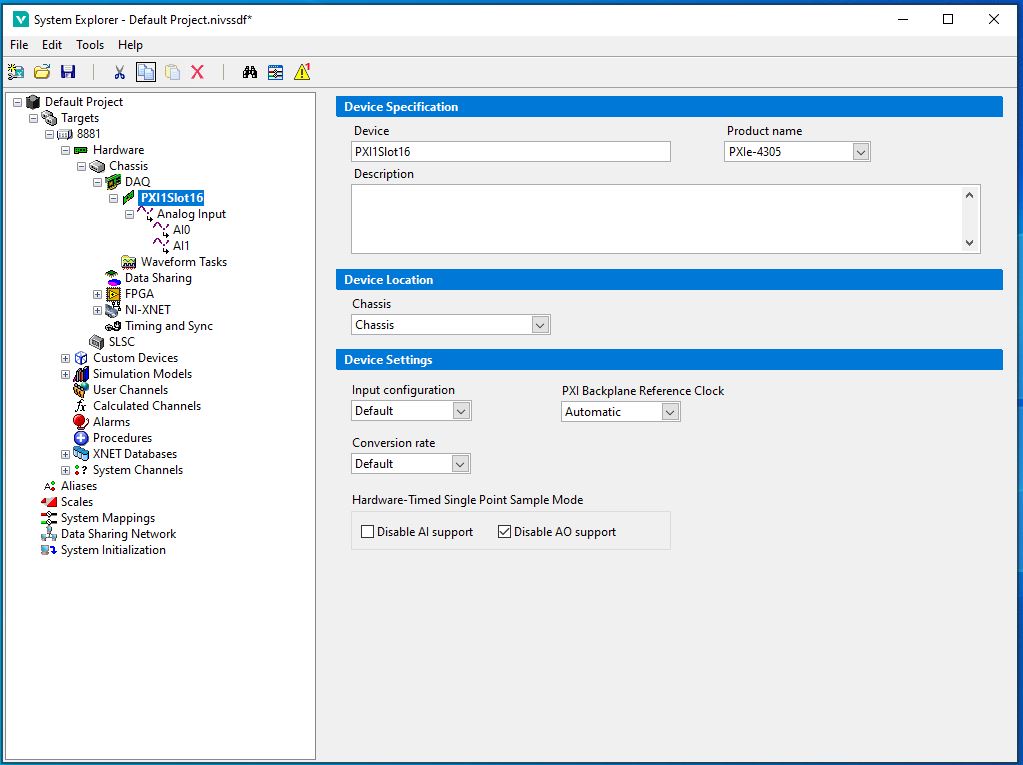Click the Description scrollbar down arrow
Image resolution: width=1023 pixels, height=765 pixels.
(970, 243)
